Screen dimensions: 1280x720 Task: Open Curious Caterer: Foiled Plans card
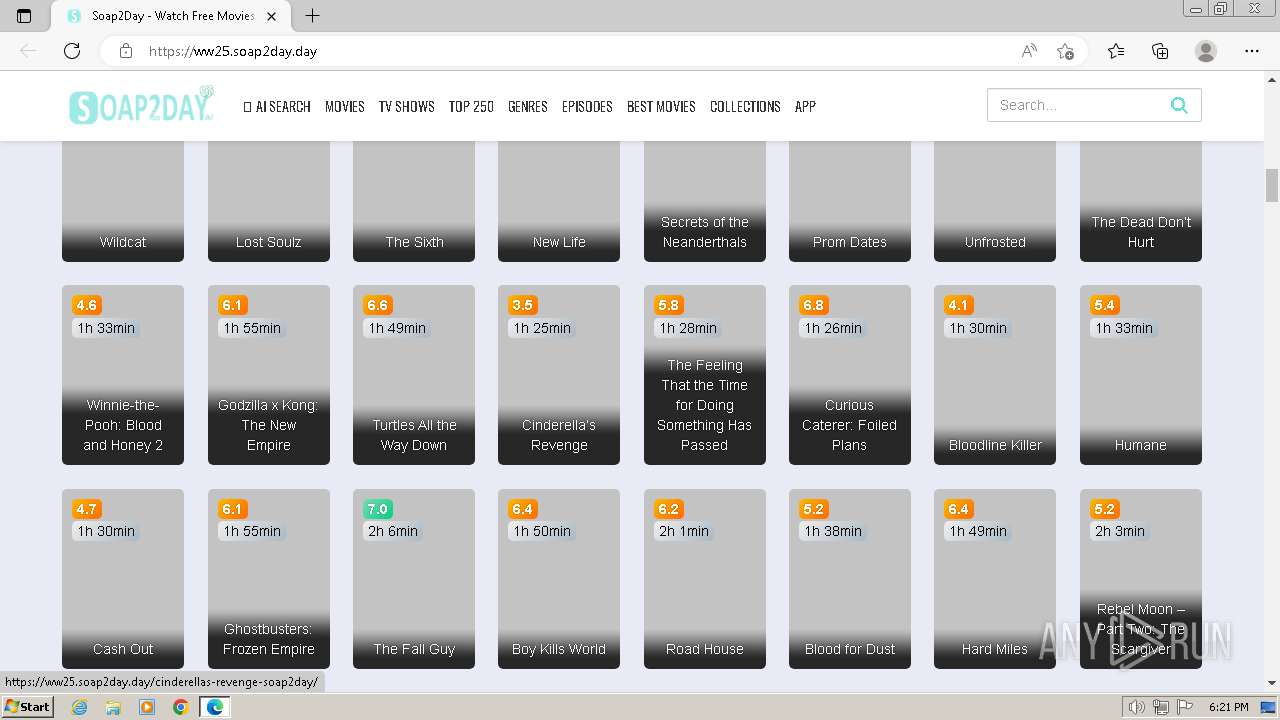click(x=850, y=375)
